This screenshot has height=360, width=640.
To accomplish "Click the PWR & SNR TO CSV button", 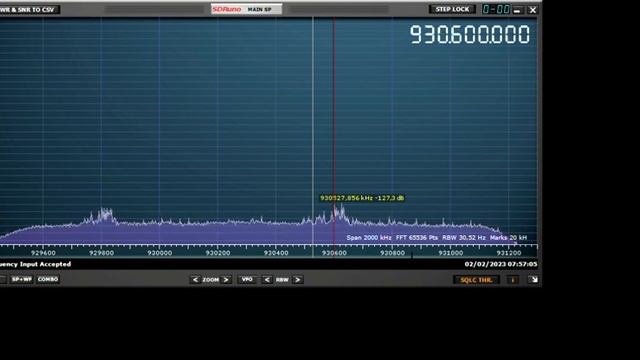I will pyautogui.click(x=29, y=9).
